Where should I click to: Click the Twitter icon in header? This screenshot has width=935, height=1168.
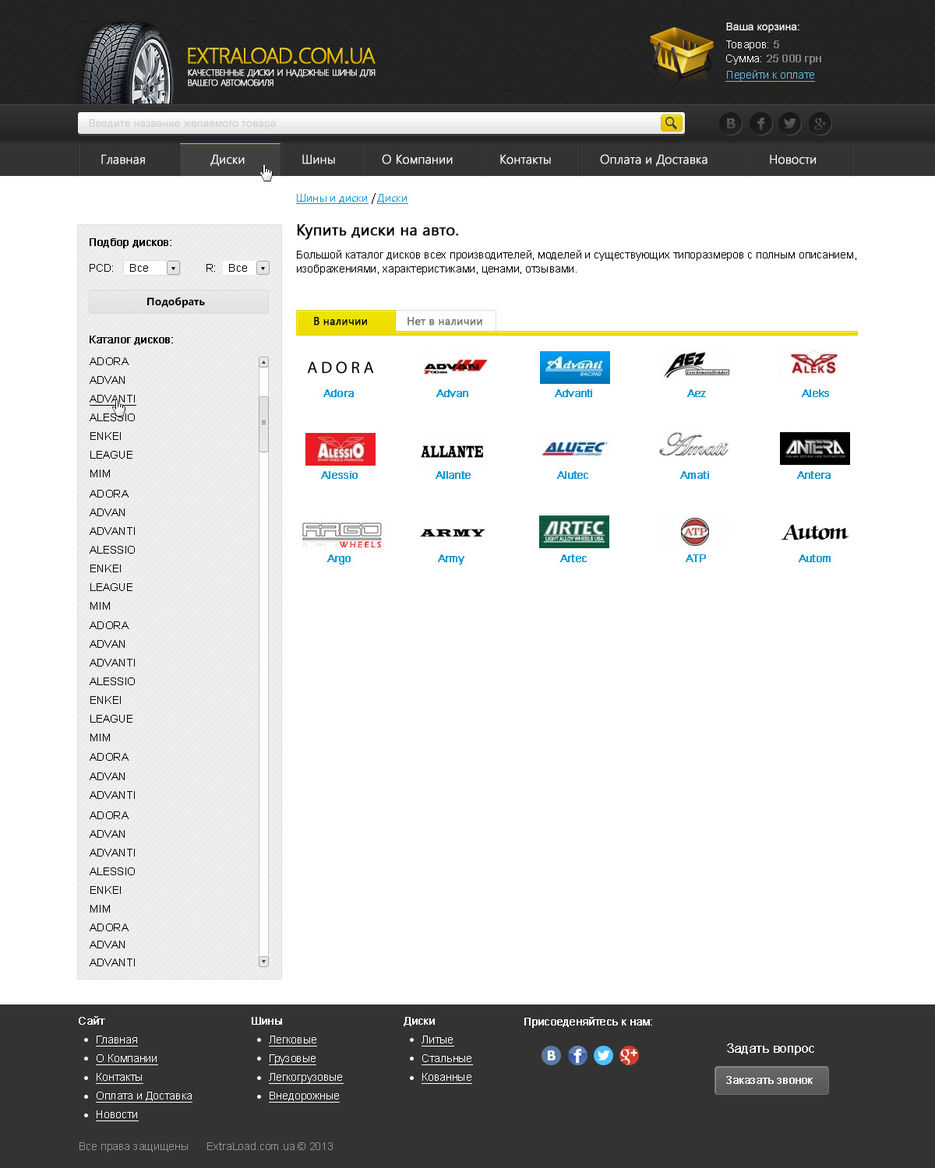pyautogui.click(x=790, y=124)
